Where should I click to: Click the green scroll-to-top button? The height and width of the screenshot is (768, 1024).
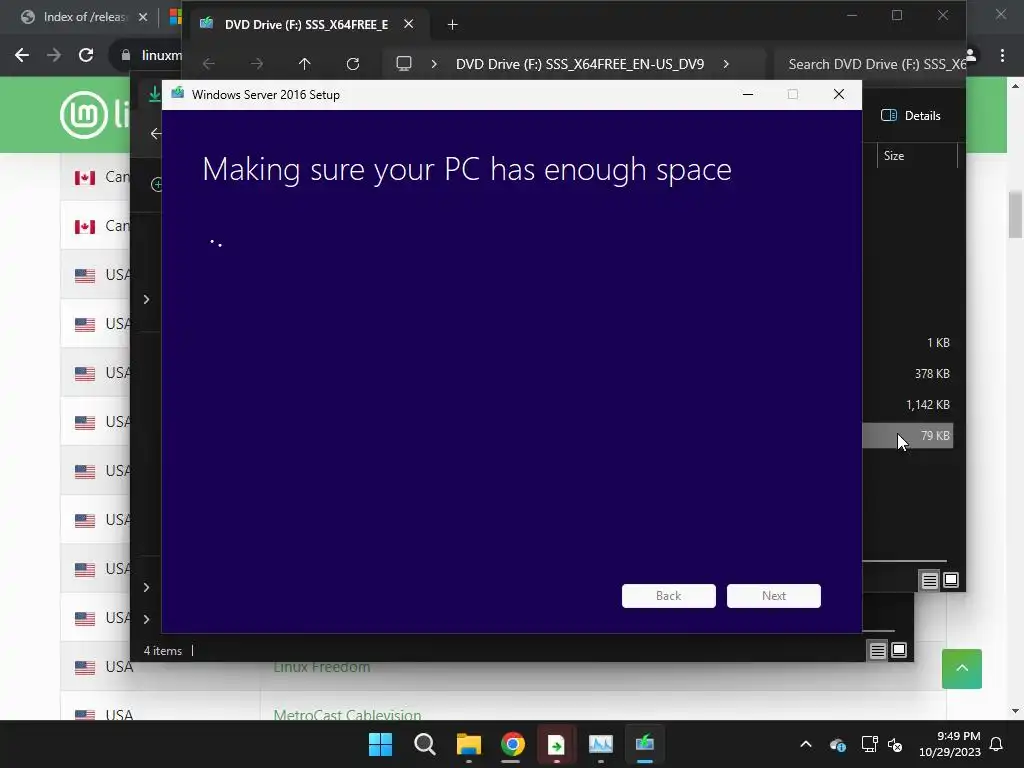coord(961,669)
